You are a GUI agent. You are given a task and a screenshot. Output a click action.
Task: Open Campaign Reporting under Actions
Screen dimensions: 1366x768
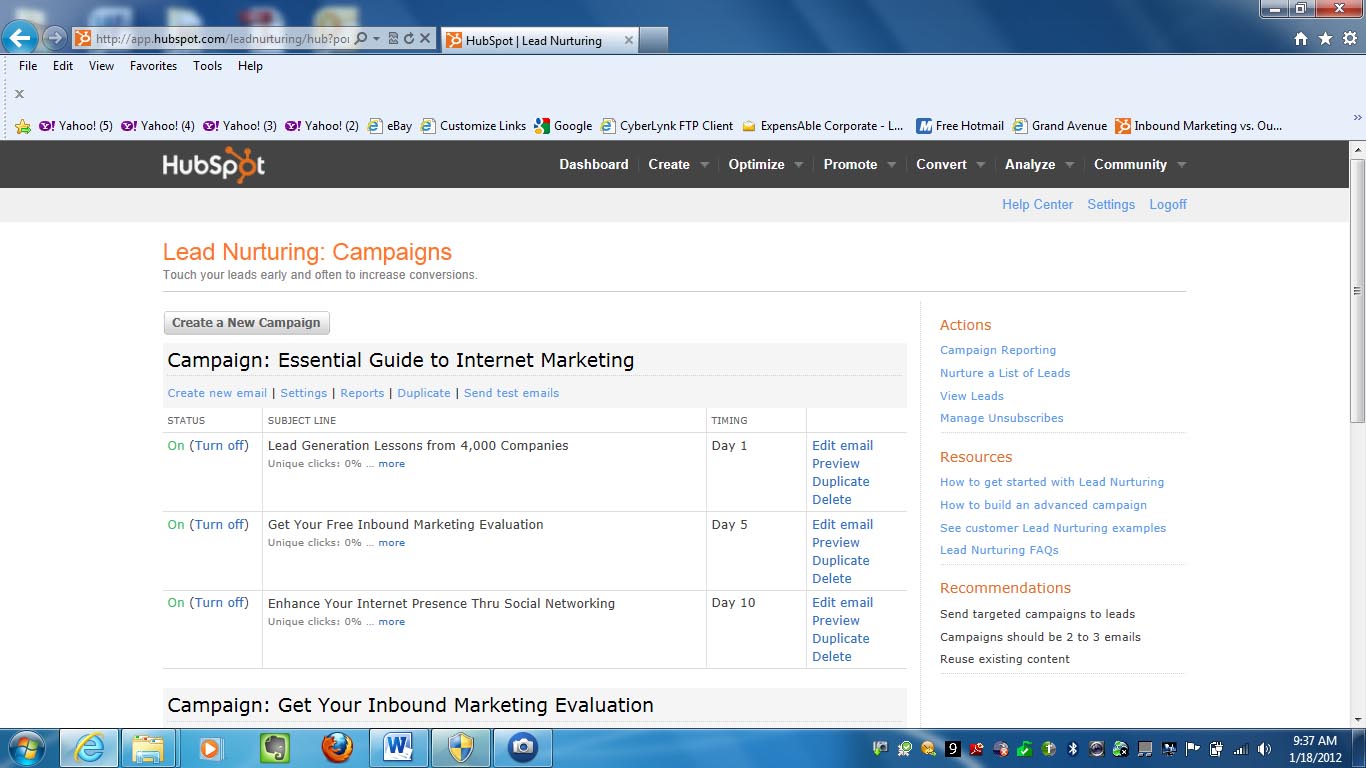[x=998, y=350]
